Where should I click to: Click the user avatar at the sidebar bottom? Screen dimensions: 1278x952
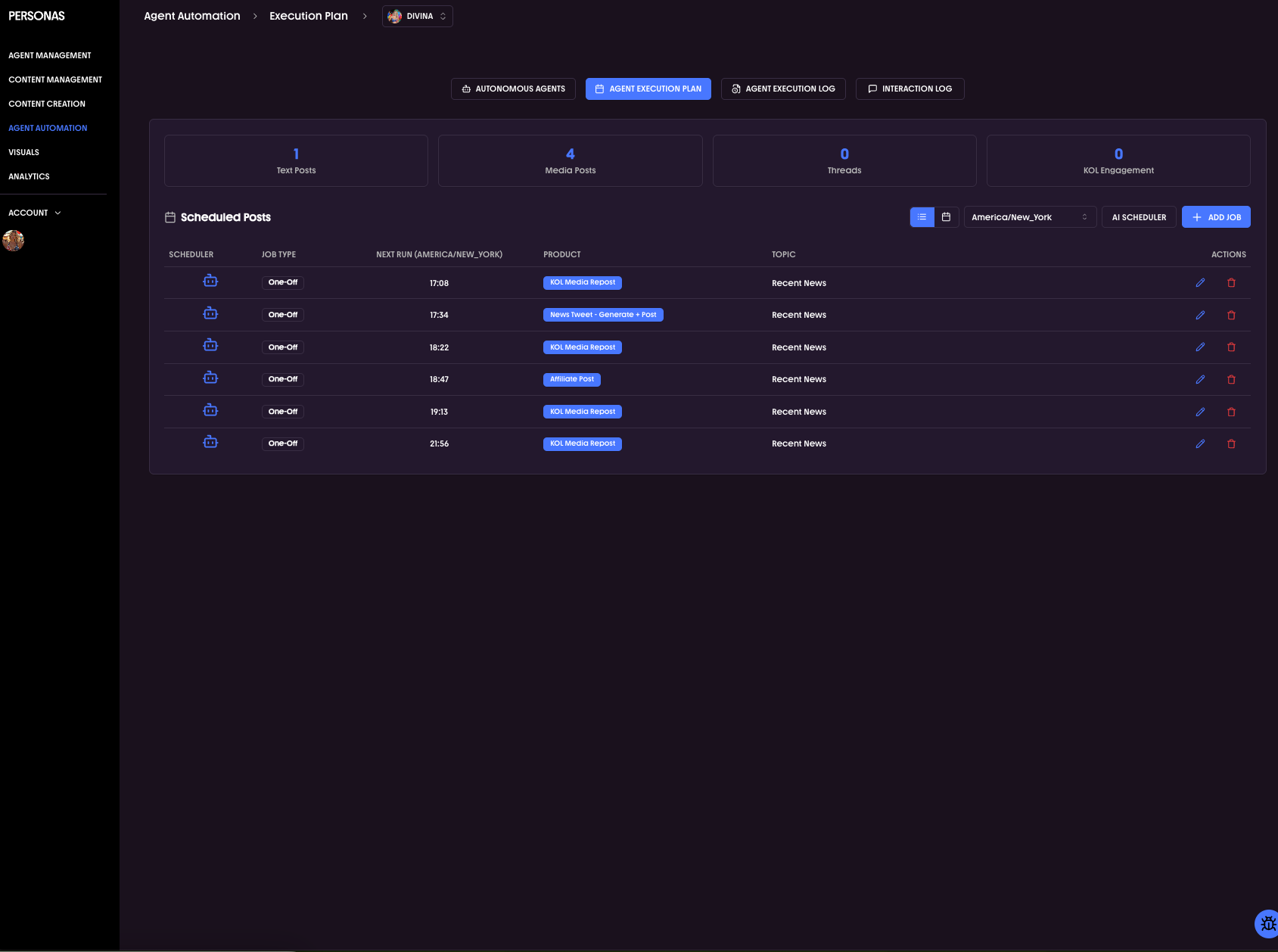[x=13, y=241]
